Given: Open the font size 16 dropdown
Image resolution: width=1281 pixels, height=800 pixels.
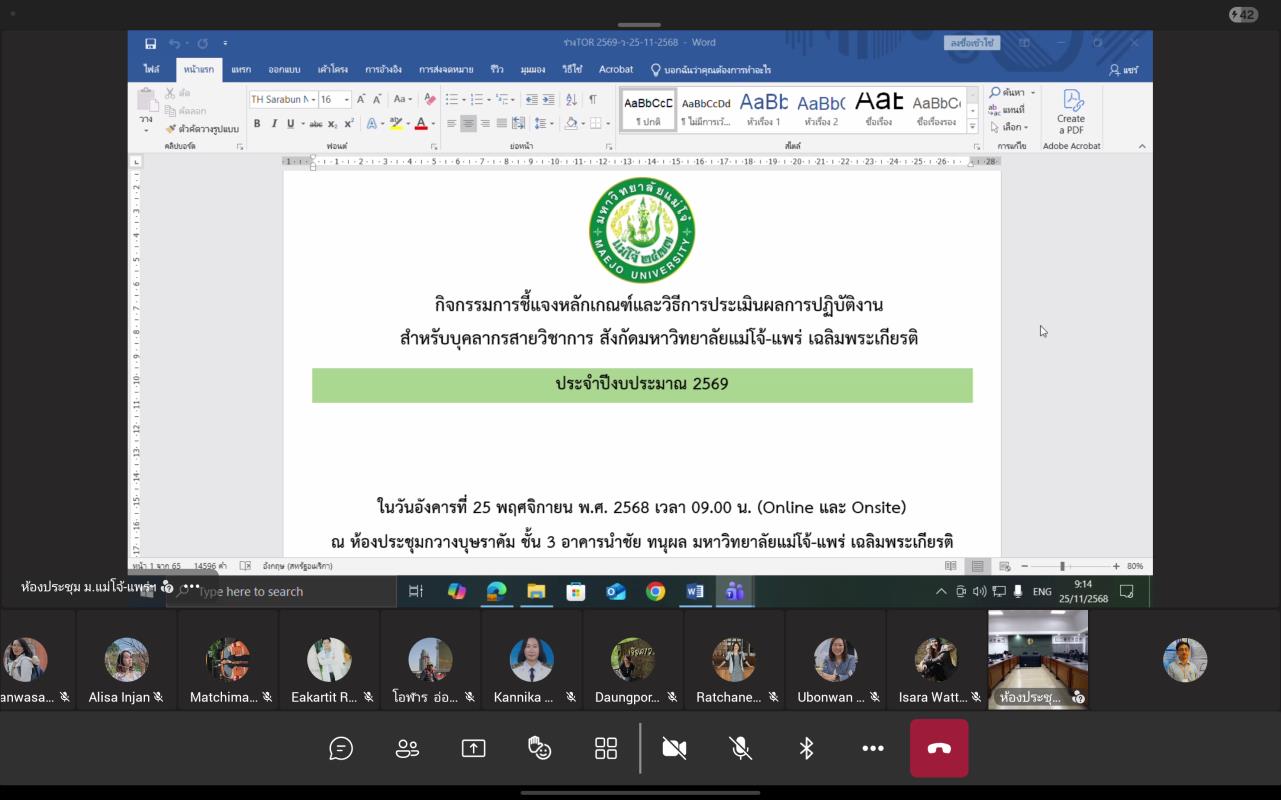Looking at the screenshot, I should pyautogui.click(x=347, y=100).
